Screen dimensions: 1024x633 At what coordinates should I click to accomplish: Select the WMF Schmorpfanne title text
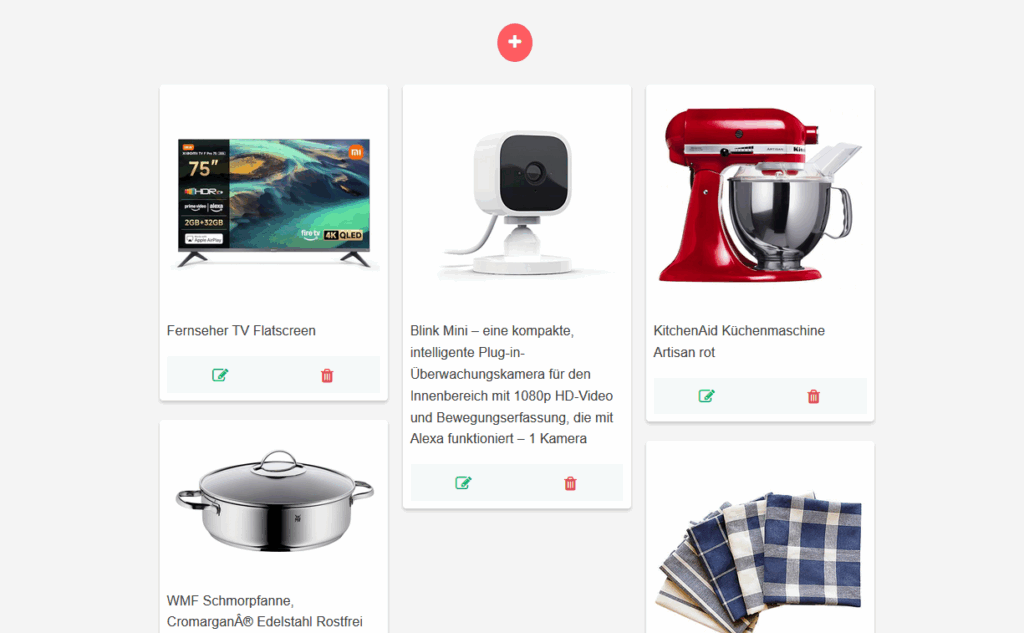264,611
